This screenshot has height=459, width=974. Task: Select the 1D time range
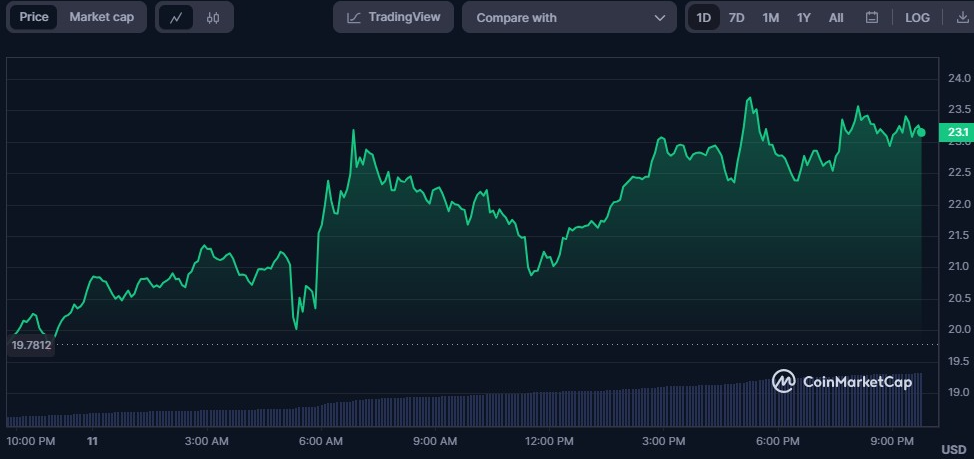click(704, 17)
